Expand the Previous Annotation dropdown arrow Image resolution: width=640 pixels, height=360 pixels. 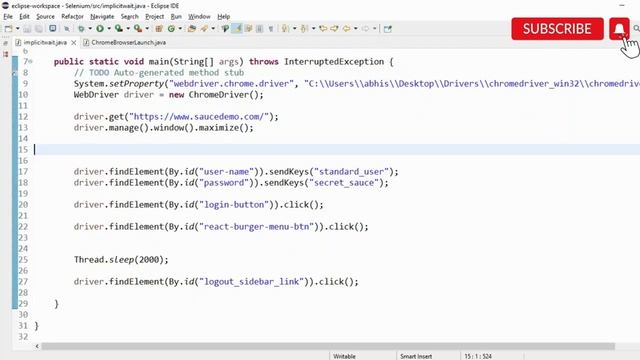point(313,29)
